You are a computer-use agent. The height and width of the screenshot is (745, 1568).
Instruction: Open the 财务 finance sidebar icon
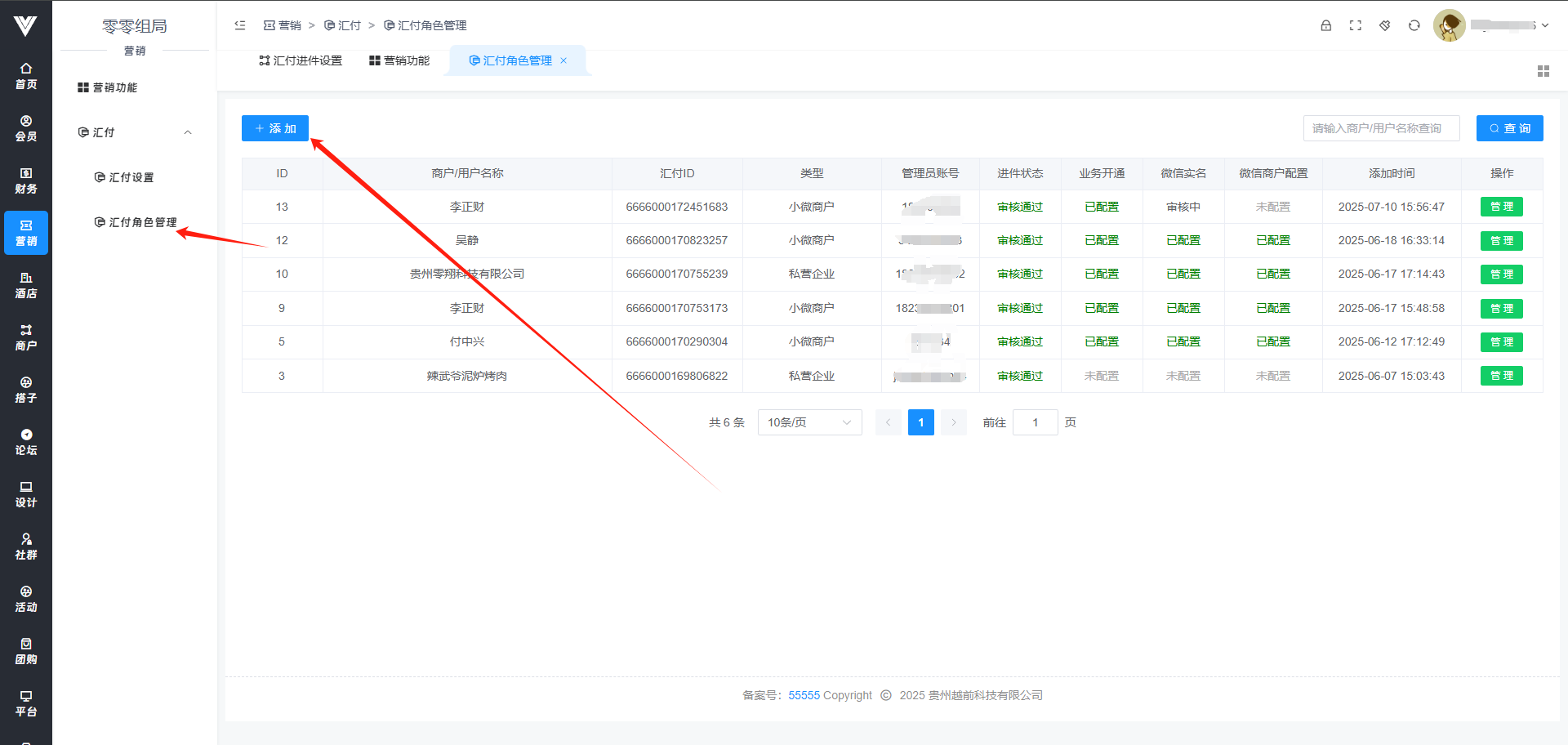pyautogui.click(x=26, y=181)
